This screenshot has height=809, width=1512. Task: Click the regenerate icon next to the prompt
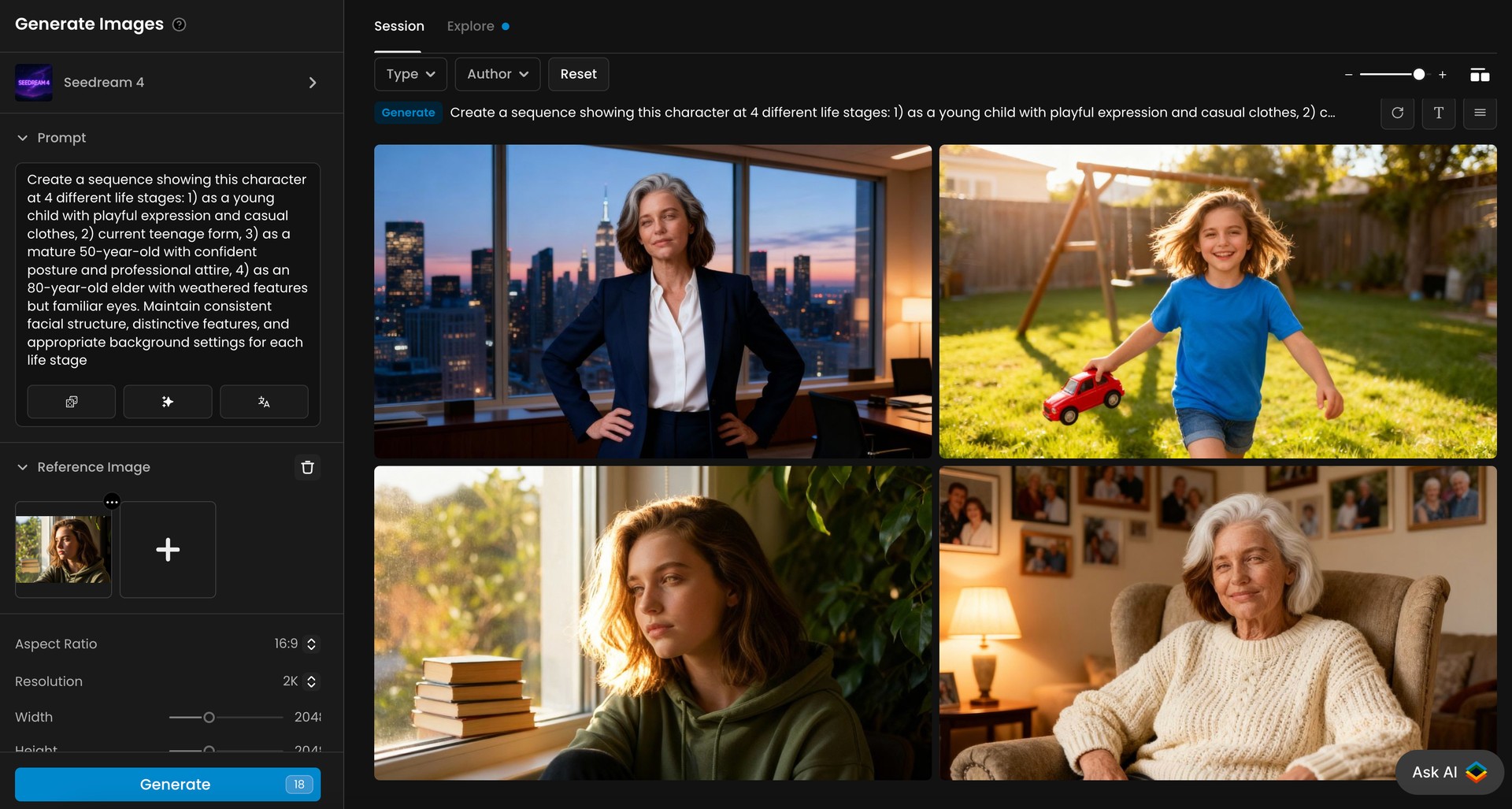click(x=1399, y=113)
